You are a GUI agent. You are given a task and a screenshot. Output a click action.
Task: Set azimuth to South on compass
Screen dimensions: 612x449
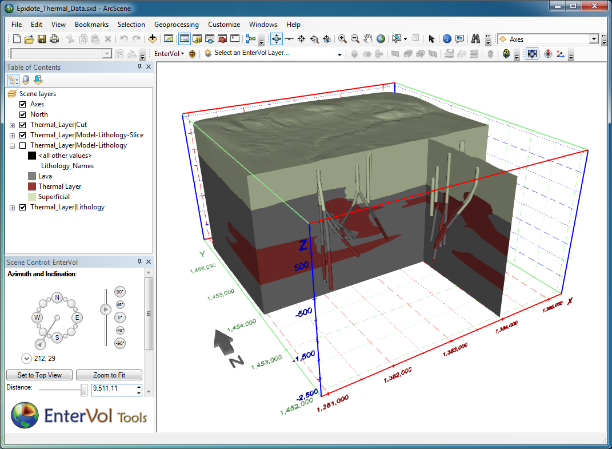click(57, 337)
